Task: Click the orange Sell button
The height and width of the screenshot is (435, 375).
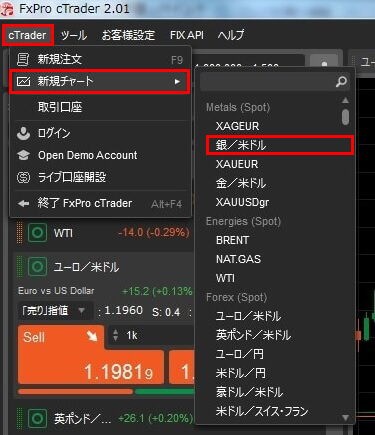Action: [91, 355]
